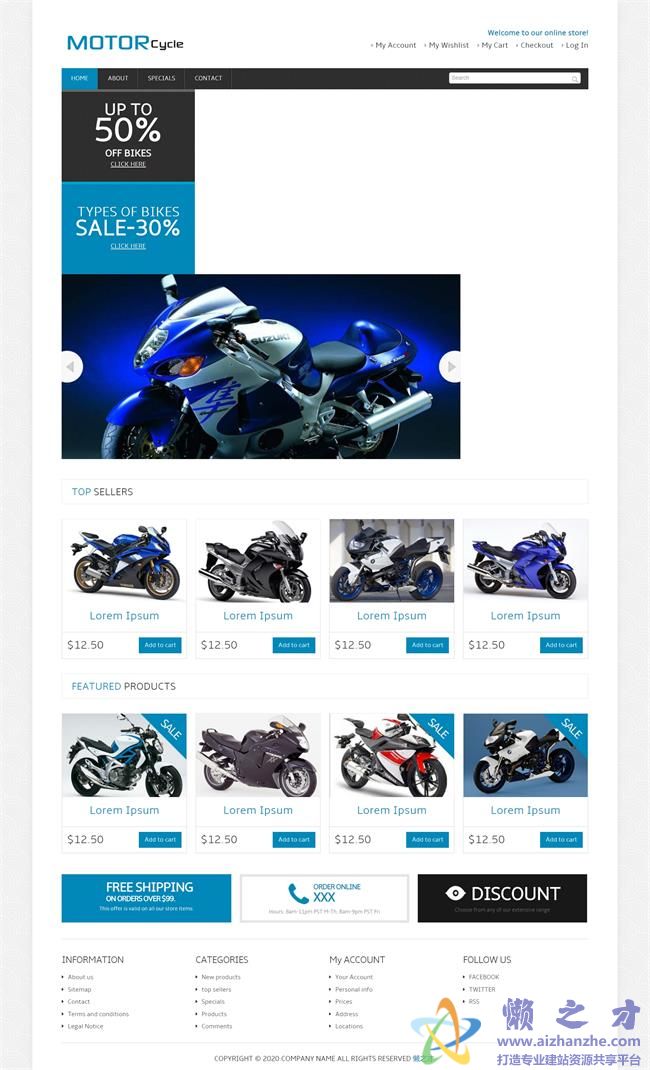Screen dimensions: 650x1070
Task: Add first top seller bike to cart
Action: [x=160, y=645]
